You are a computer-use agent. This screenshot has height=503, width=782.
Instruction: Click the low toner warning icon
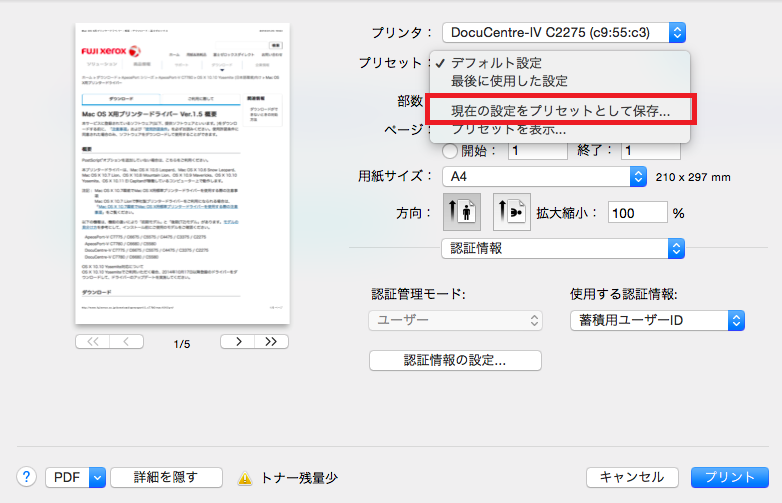point(244,478)
